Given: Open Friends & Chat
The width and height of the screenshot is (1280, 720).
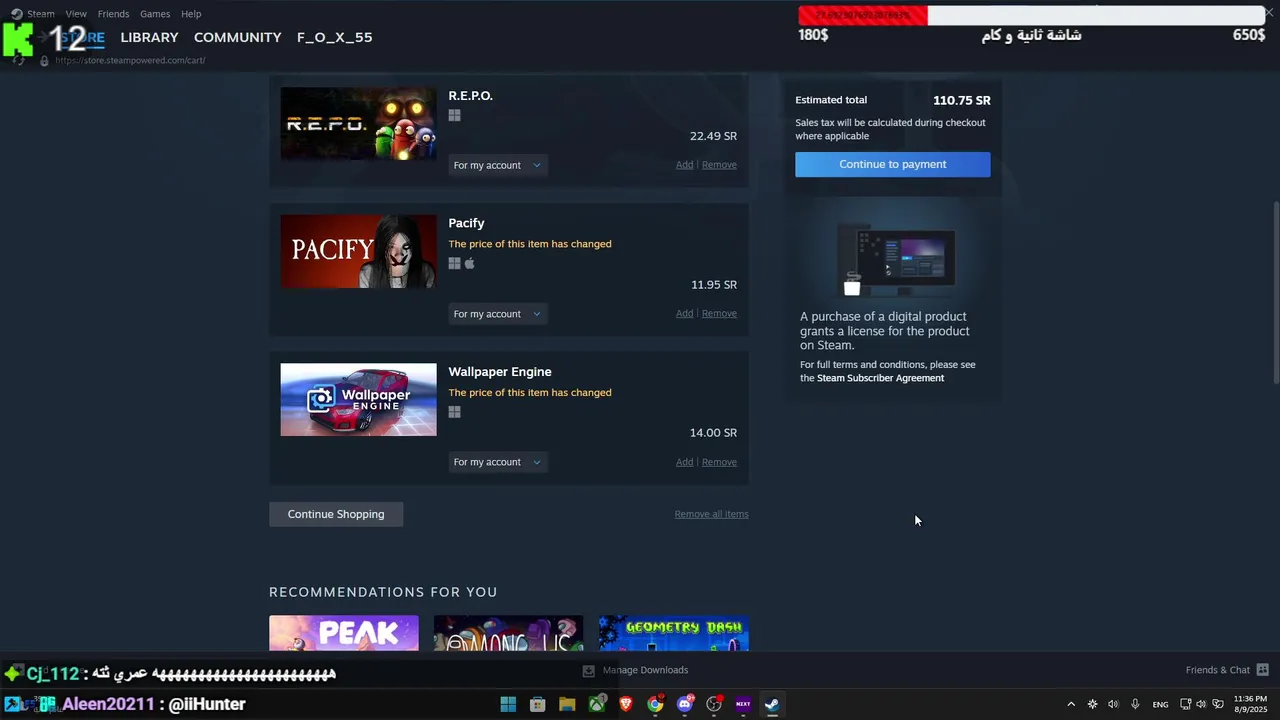Looking at the screenshot, I should pos(1218,670).
